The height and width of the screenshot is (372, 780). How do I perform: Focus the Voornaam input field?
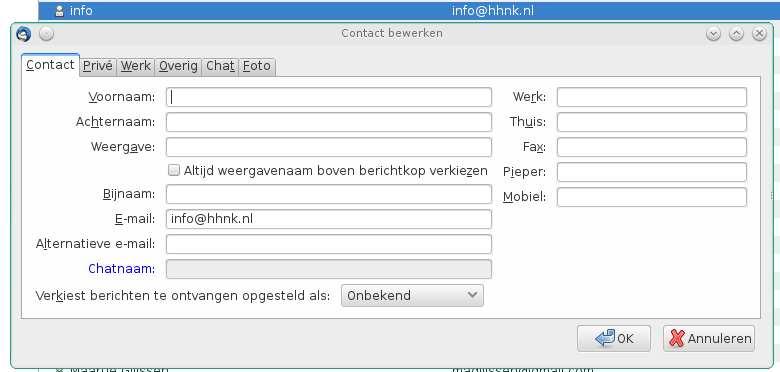coord(329,97)
